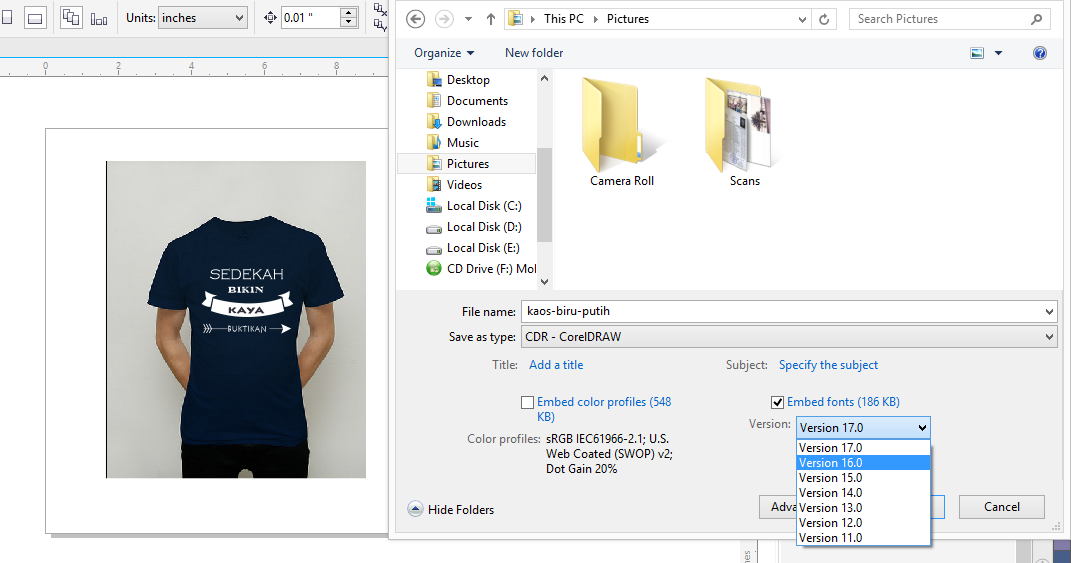Expand the File name dropdown arrow
The width and height of the screenshot is (1071, 563).
(1049, 312)
